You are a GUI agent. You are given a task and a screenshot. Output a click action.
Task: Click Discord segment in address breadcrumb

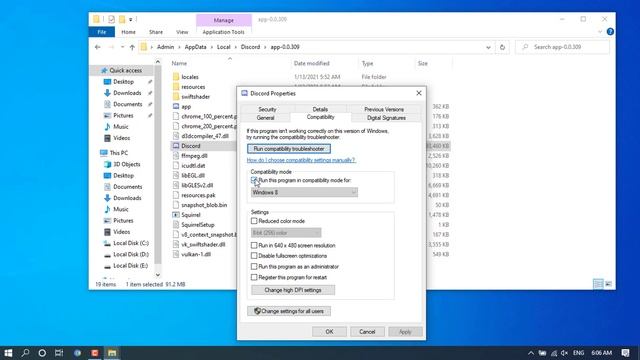pyautogui.click(x=250, y=47)
